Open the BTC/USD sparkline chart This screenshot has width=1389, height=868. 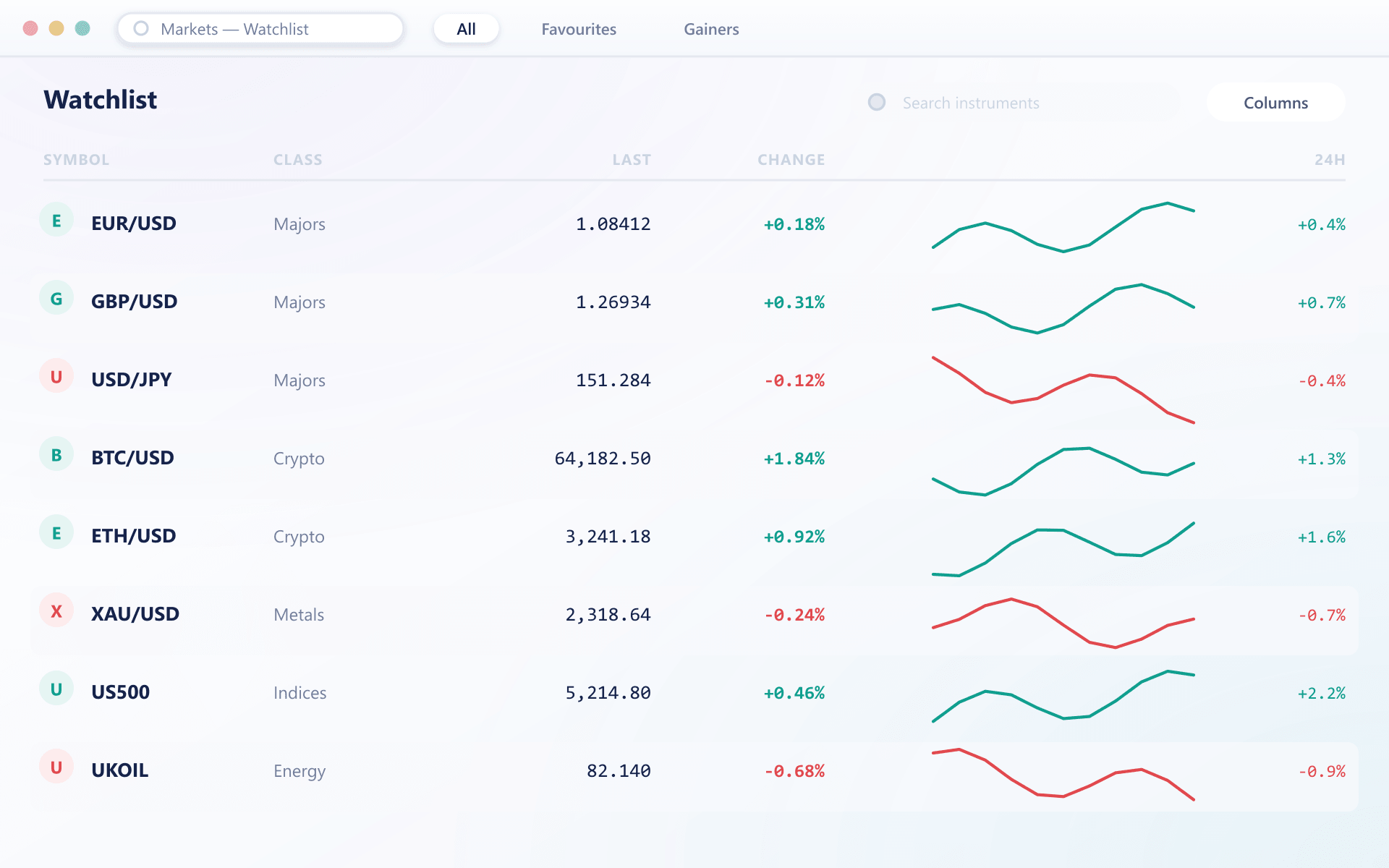(x=1063, y=472)
